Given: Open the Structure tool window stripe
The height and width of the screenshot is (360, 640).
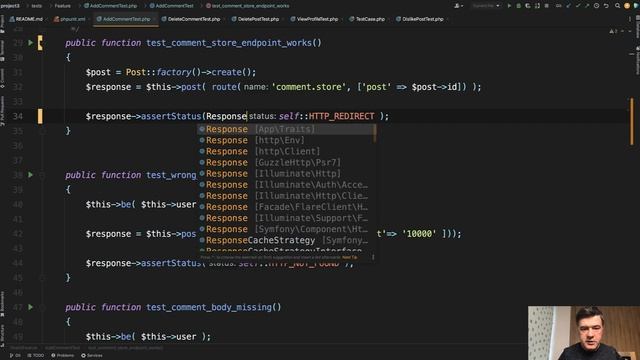Looking at the screenshot, I should point(2,335).
